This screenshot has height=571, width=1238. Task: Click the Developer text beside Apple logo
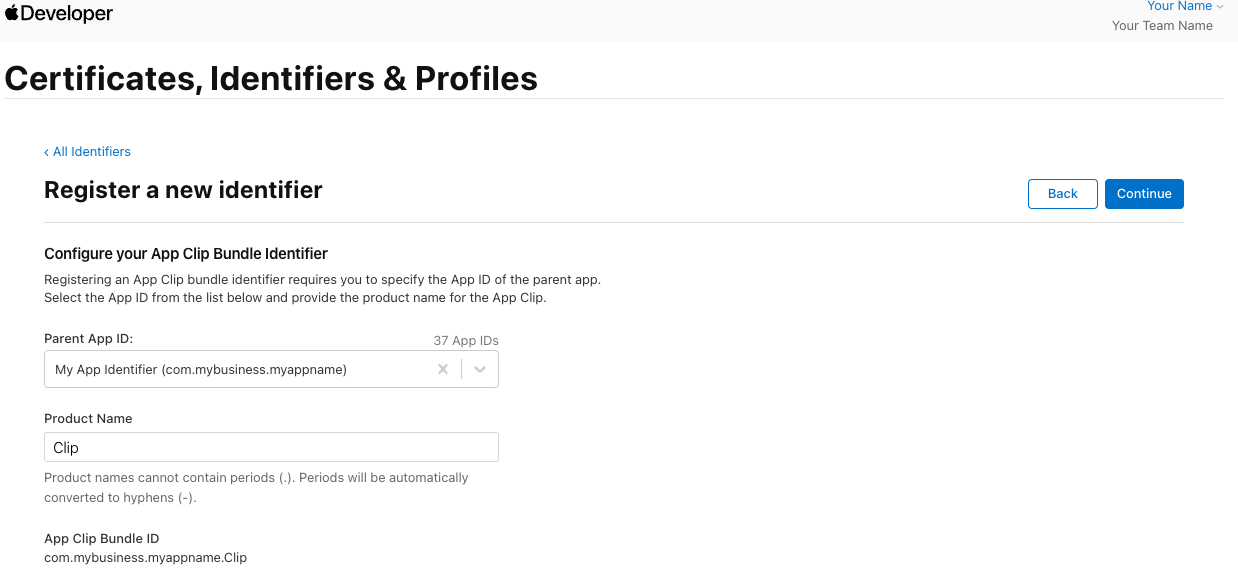coord(67,14)
